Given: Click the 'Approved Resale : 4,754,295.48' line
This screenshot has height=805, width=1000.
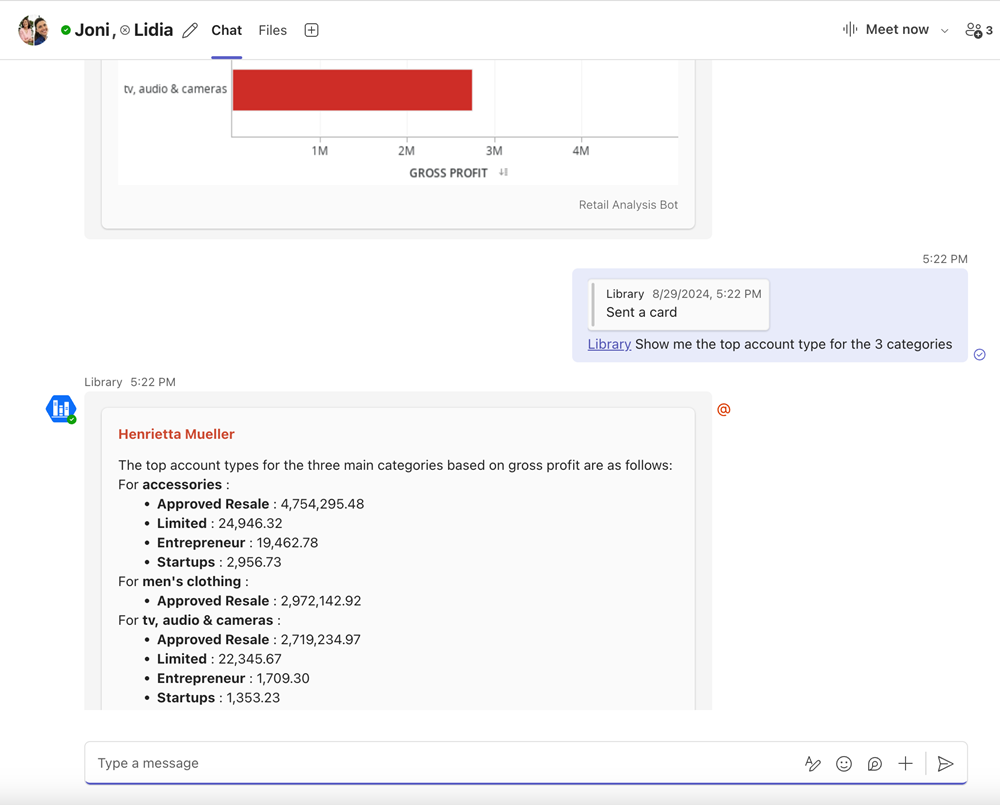Looking at the screenshot, I should pyautogui.click(x=260, y=504).
